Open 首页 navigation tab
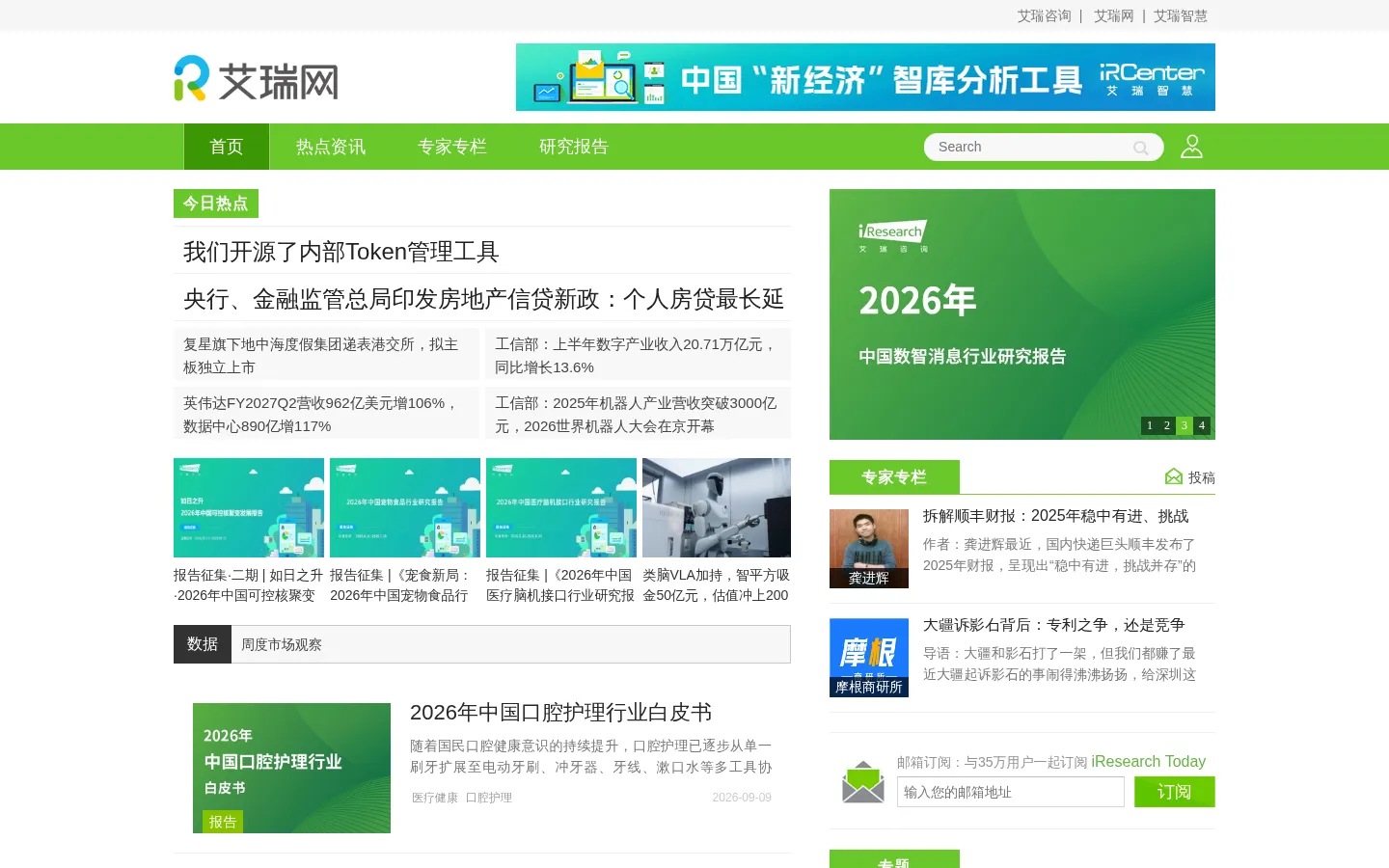 [x=227, y=147]
